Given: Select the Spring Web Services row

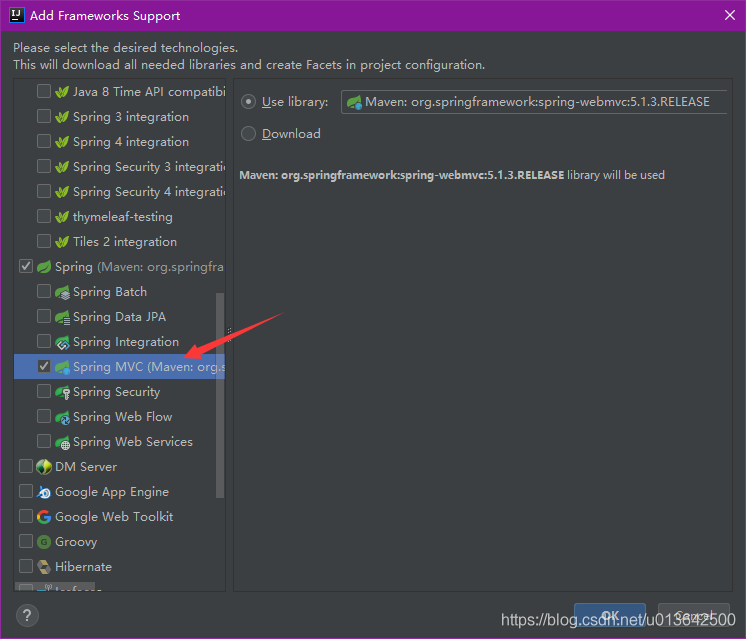Looking at the screenshot, I should click(120, 442).
